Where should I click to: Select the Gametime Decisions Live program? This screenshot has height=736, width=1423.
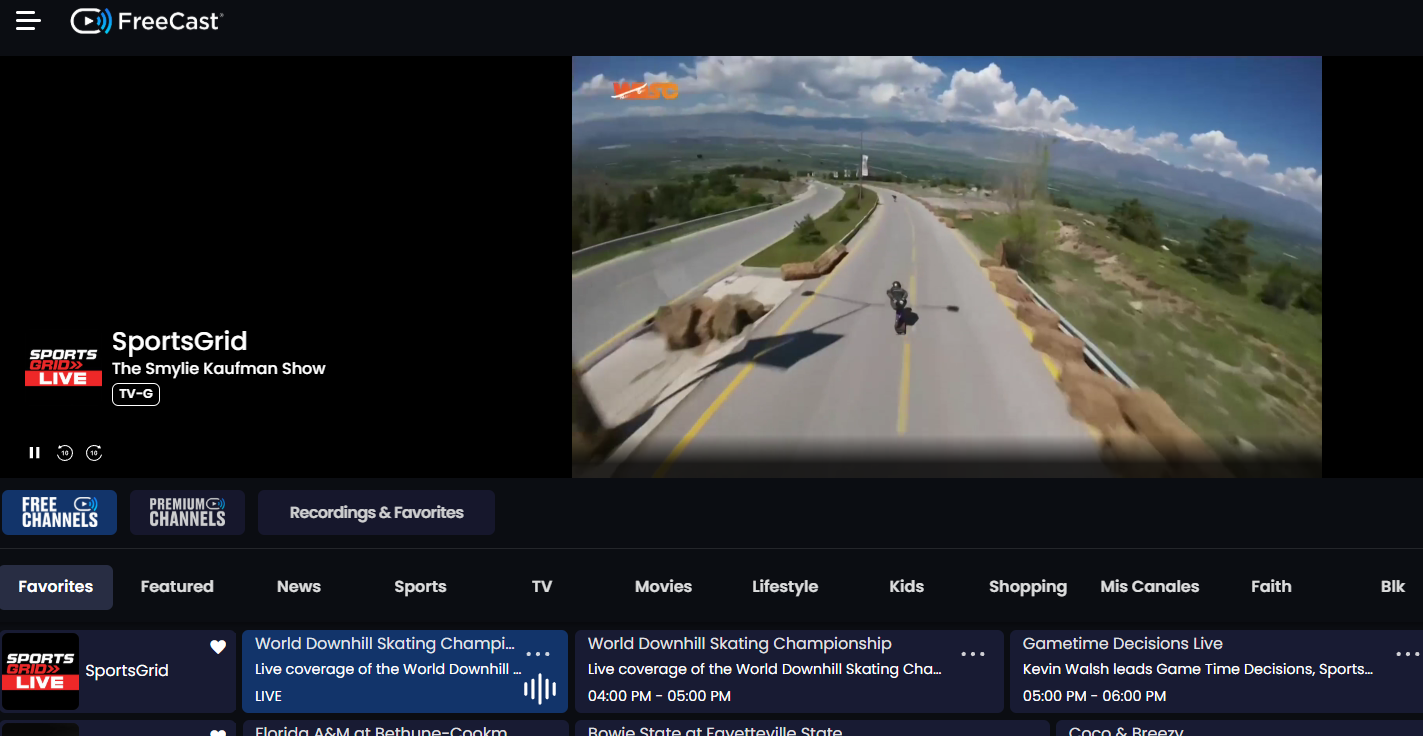point(1216,671)
